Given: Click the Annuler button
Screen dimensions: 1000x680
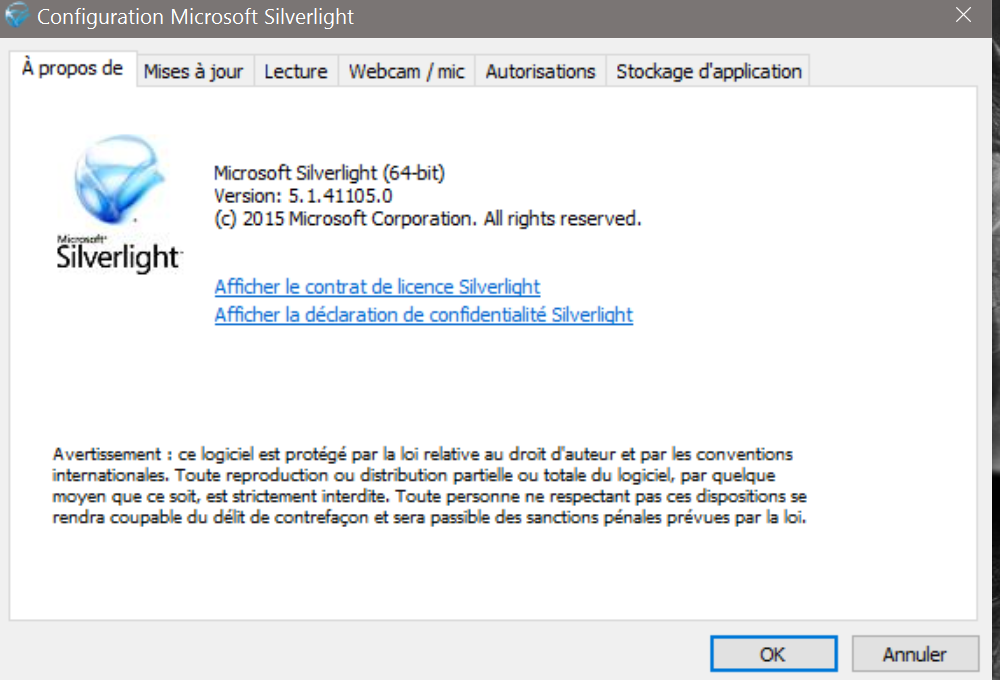Looking at the screenshot, I should coord(914,655).
